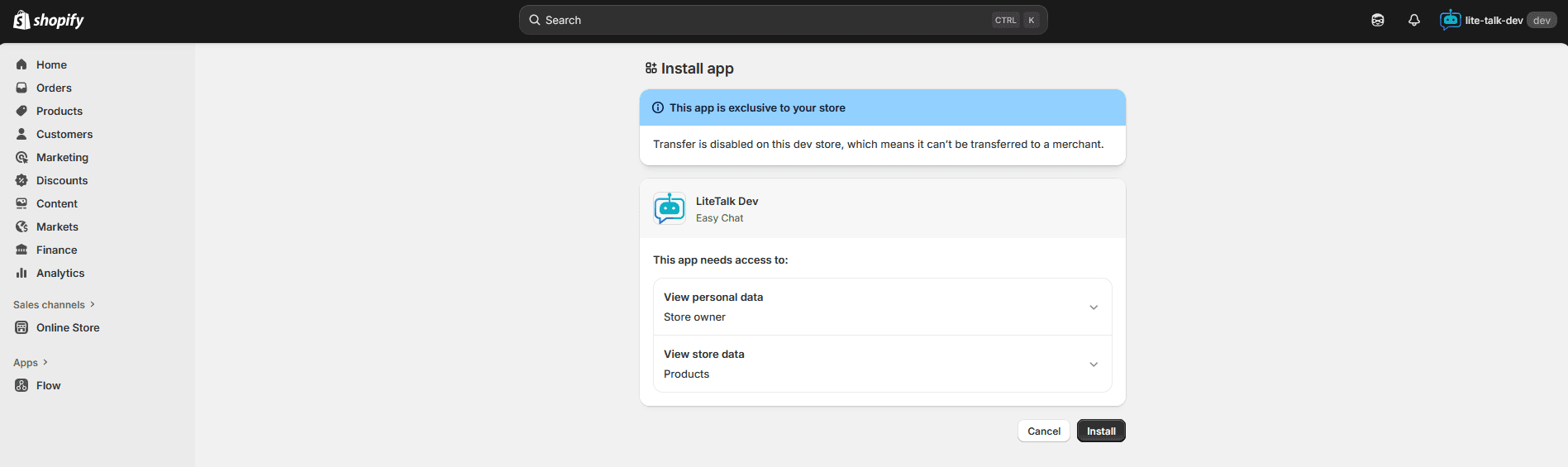Open the notifications bell
This screenshot has height=467, width=1568.
click(x=1414, y=20)
